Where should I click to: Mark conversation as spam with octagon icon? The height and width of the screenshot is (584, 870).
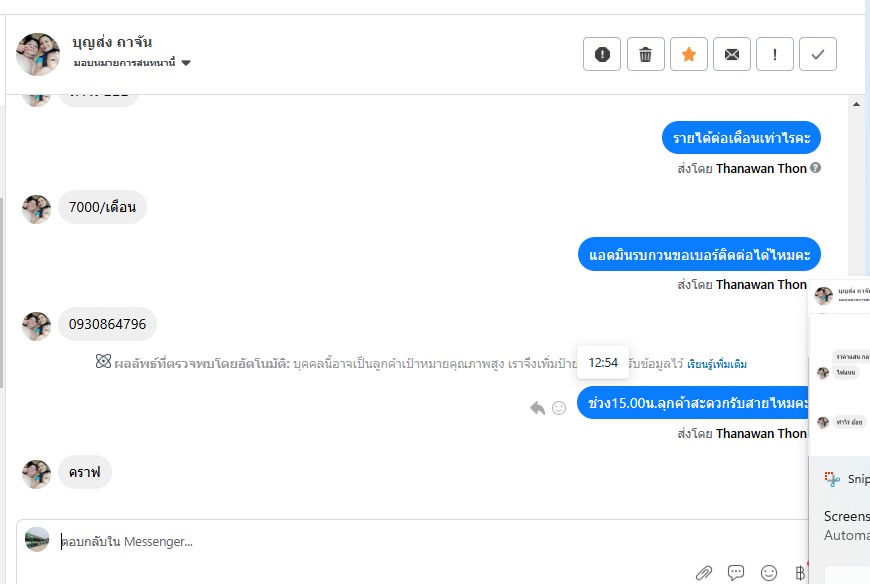(602, 55)
